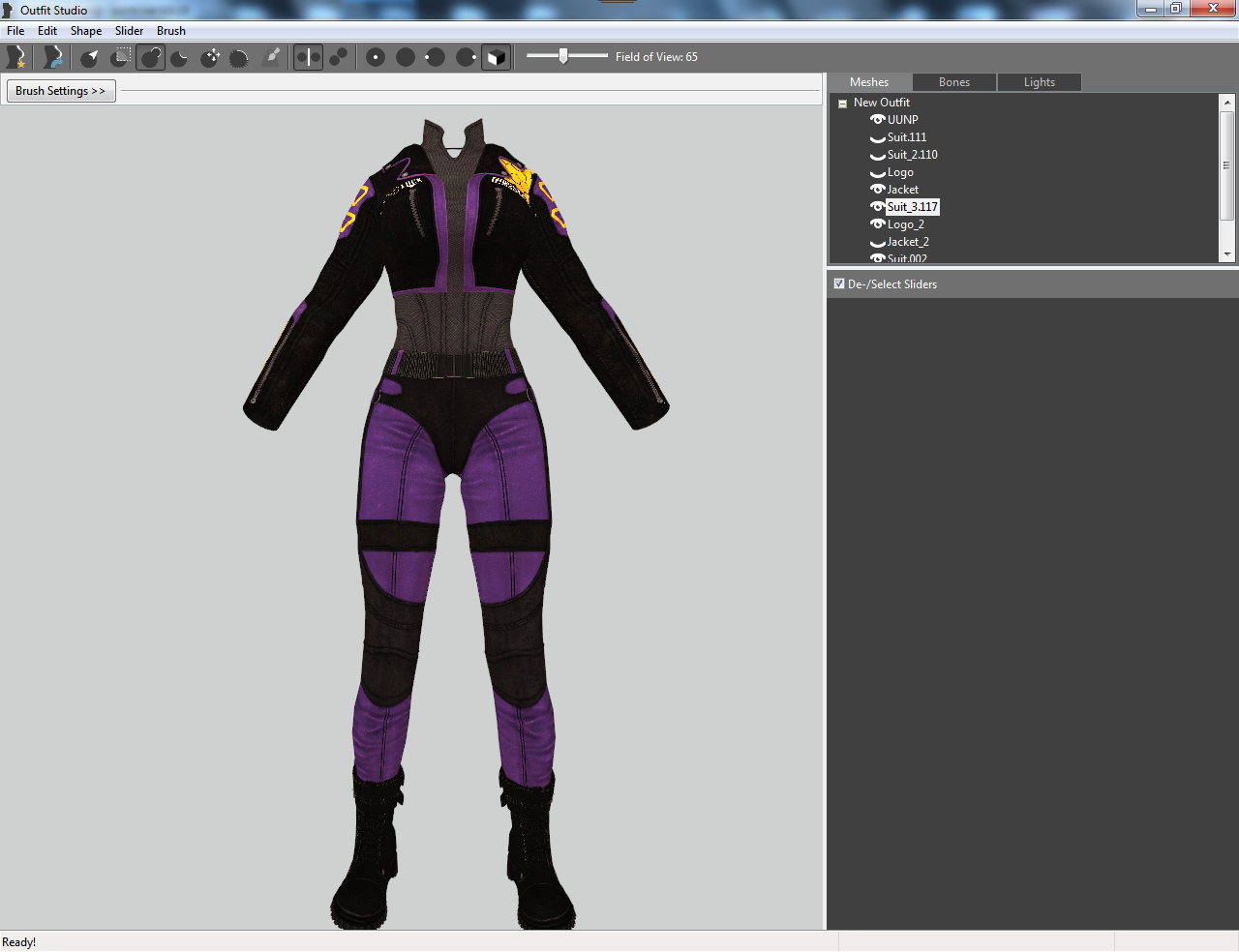
Task: Select the Jacket_2 mesh name
Action: (x=908, y=242)
